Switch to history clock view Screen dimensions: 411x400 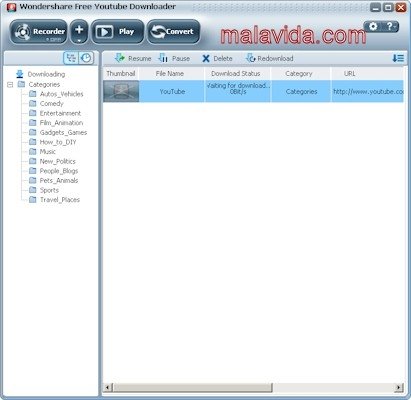(x=86, y=58)
